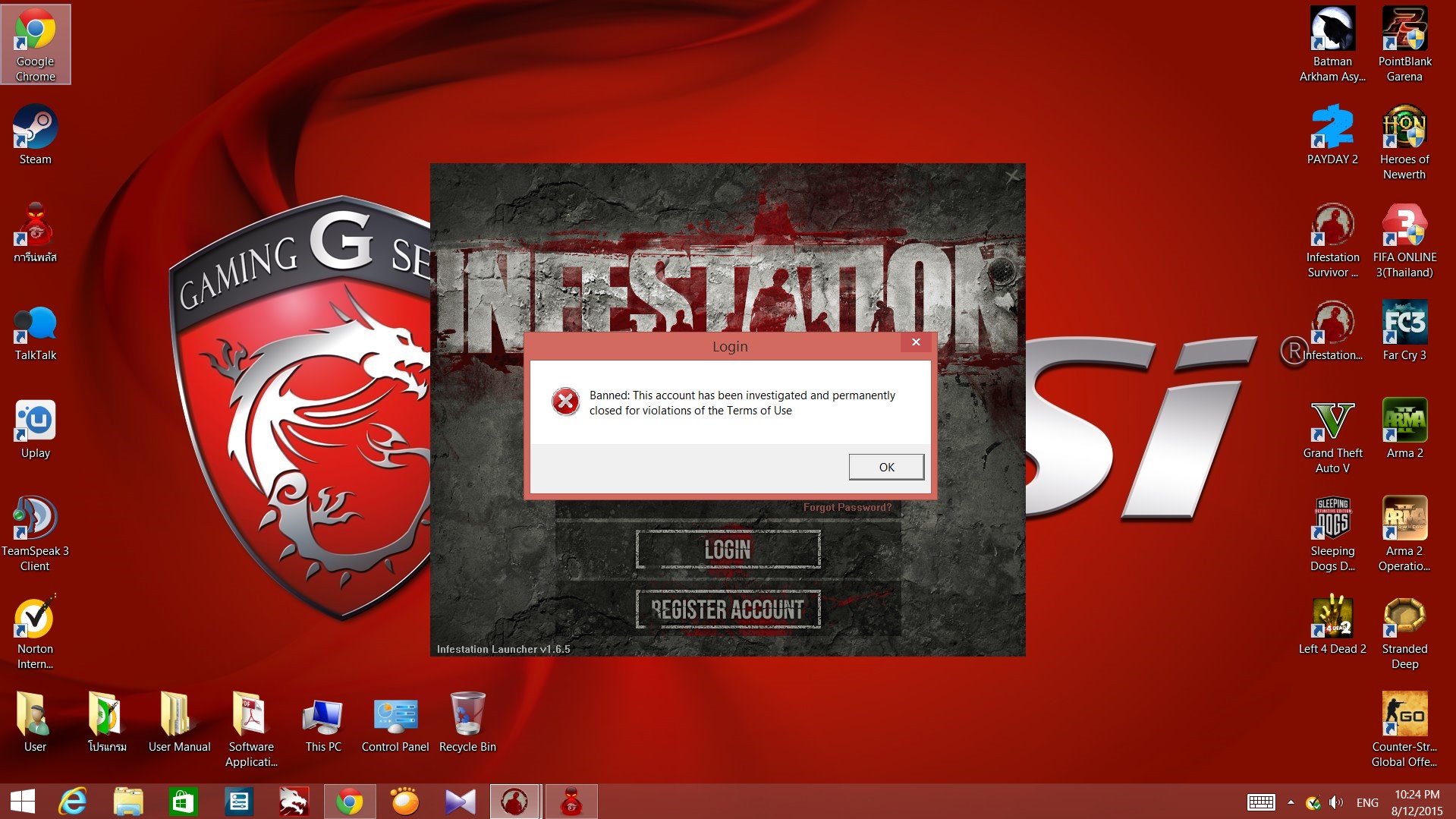Select the FIFA ONLINE 3(Thailand) icon
Screen dimensions: 1456x819
[1404, 241]
